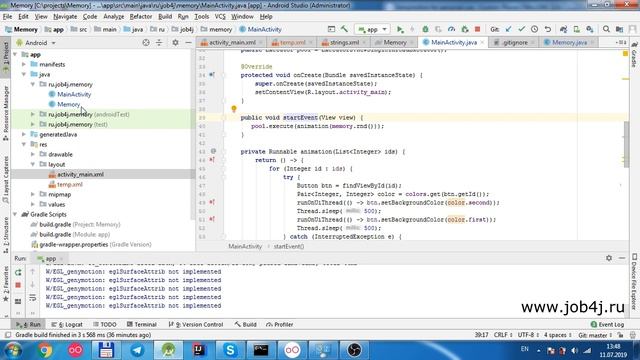Viewport: 640px width, 360px height.
Task: Hide the Project panel with minus icon
Action: (x=188, y=42)
